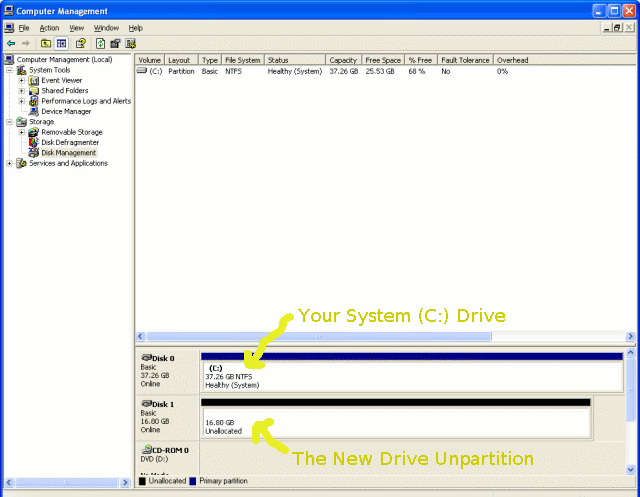The width and height of the screenshot is (640, 497).
Task: Select the 16.80 GB Unallocated partition block
Action: (396, 419)
